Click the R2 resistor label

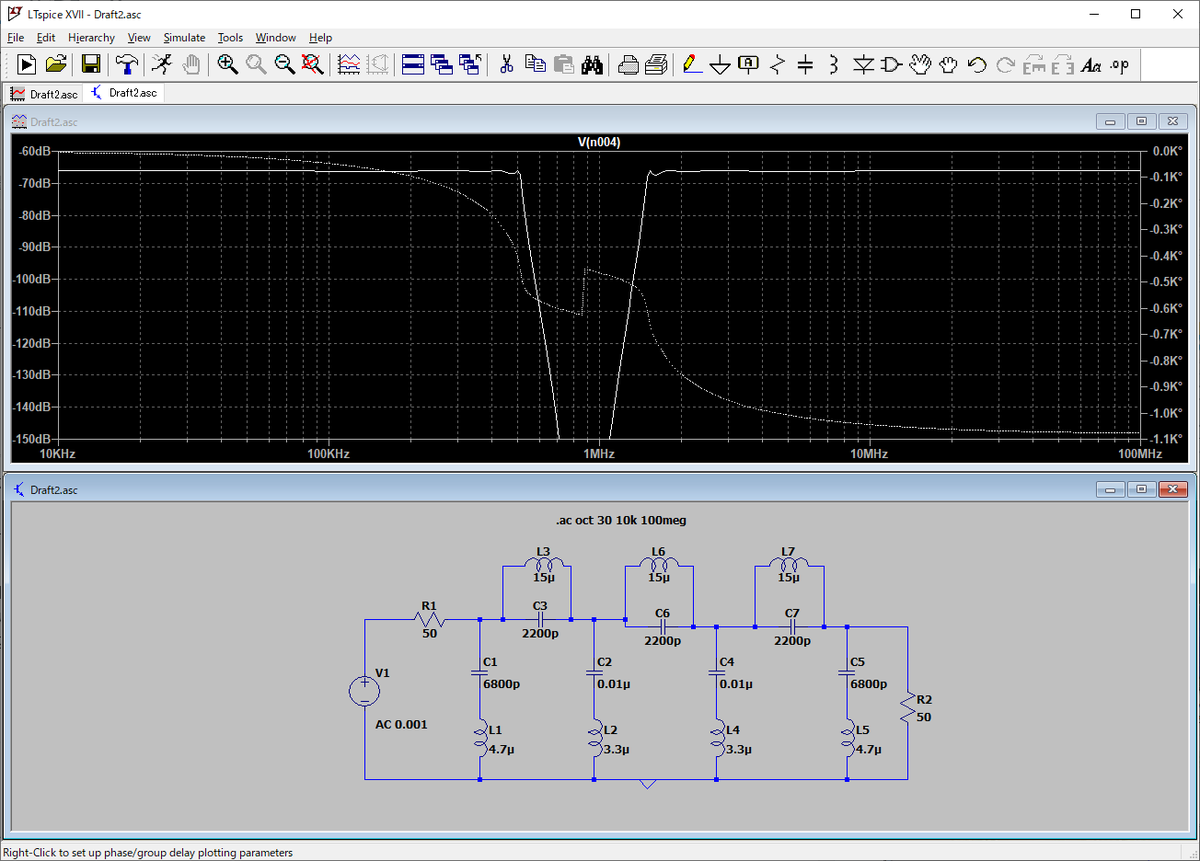point(924,699)
